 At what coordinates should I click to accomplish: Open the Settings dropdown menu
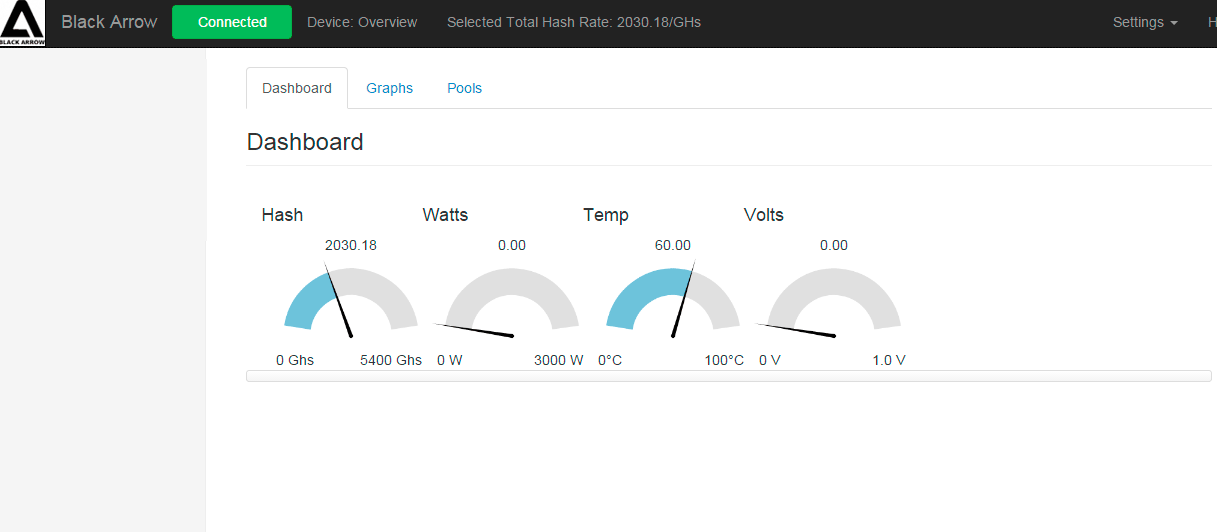(1145, 22)
